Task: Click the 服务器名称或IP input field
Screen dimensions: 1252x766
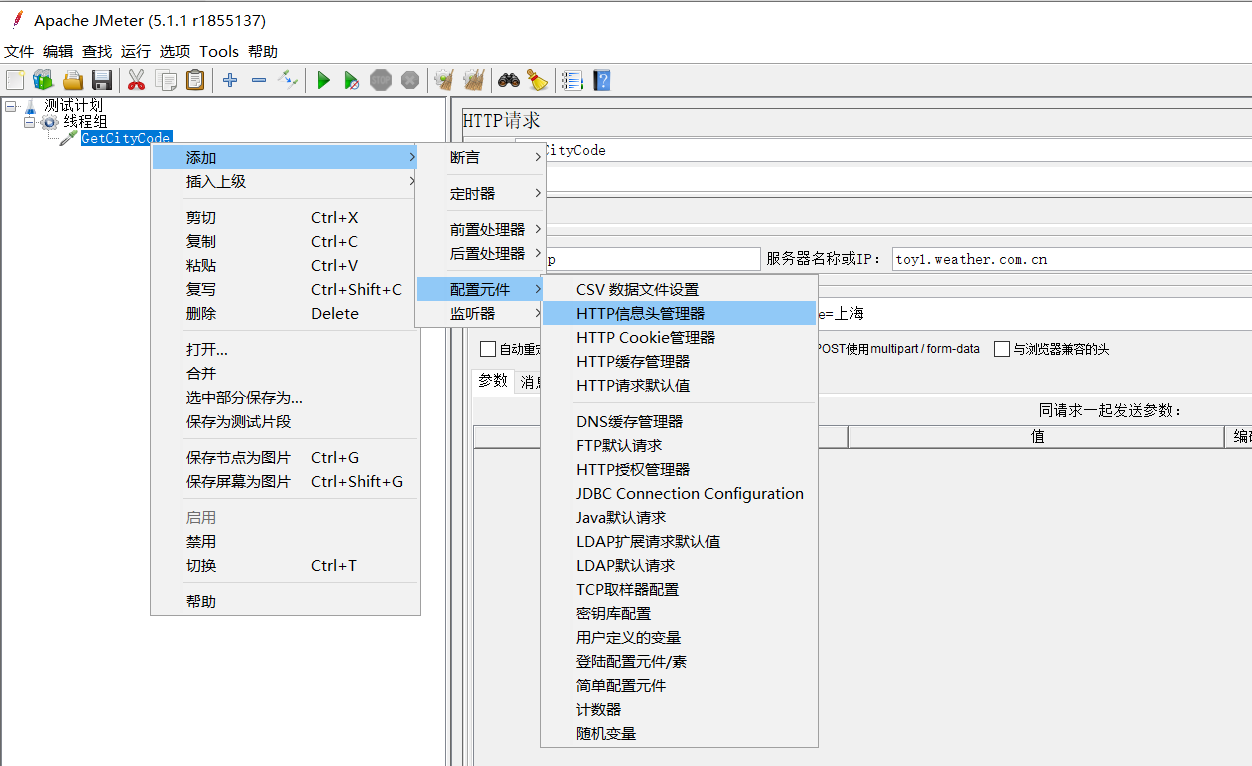Action: click(x=1071, y=259)
